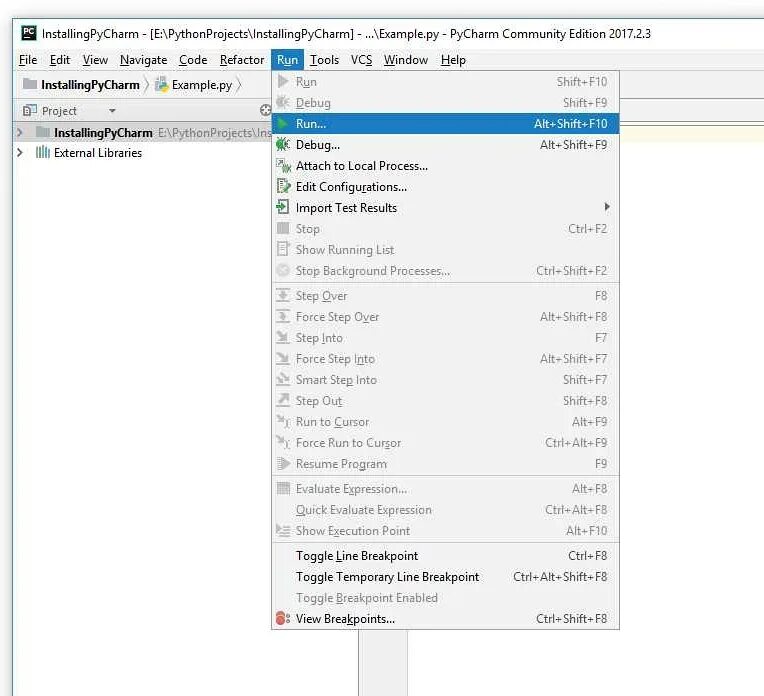The width and height of the screenshot is (764, 696).
Task: Click the Ctrl+Shift+F8 shortcut text
Action: [x=572, y=619]
